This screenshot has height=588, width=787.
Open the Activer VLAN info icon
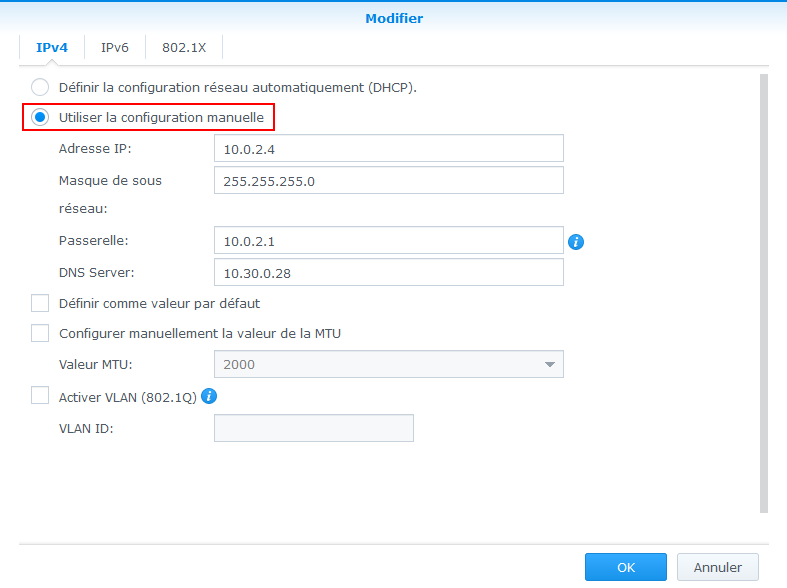[209, 396]
